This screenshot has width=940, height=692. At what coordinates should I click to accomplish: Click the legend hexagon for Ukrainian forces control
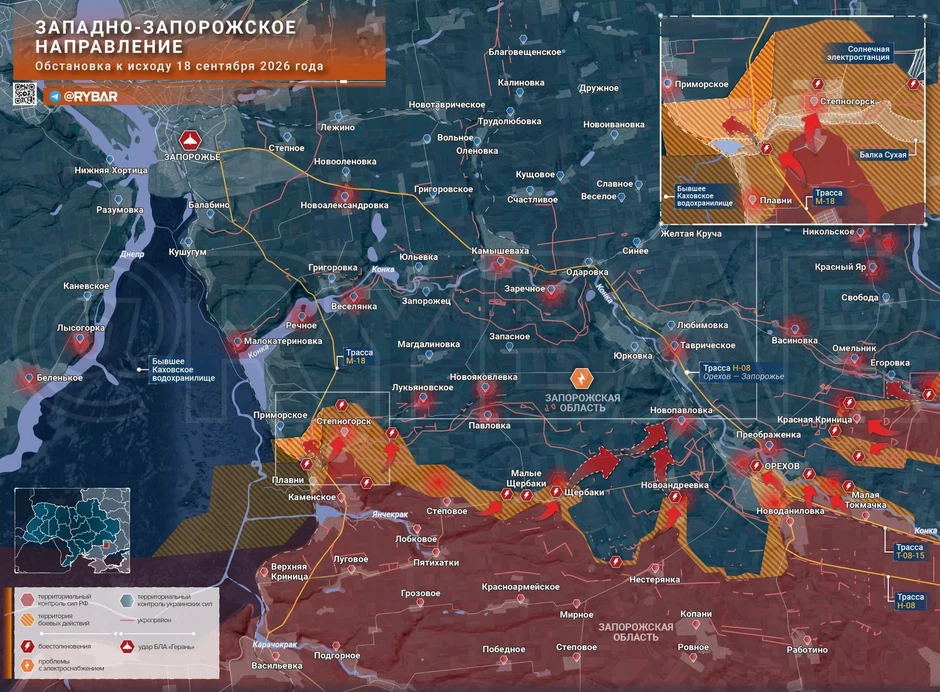coord(126,600)
